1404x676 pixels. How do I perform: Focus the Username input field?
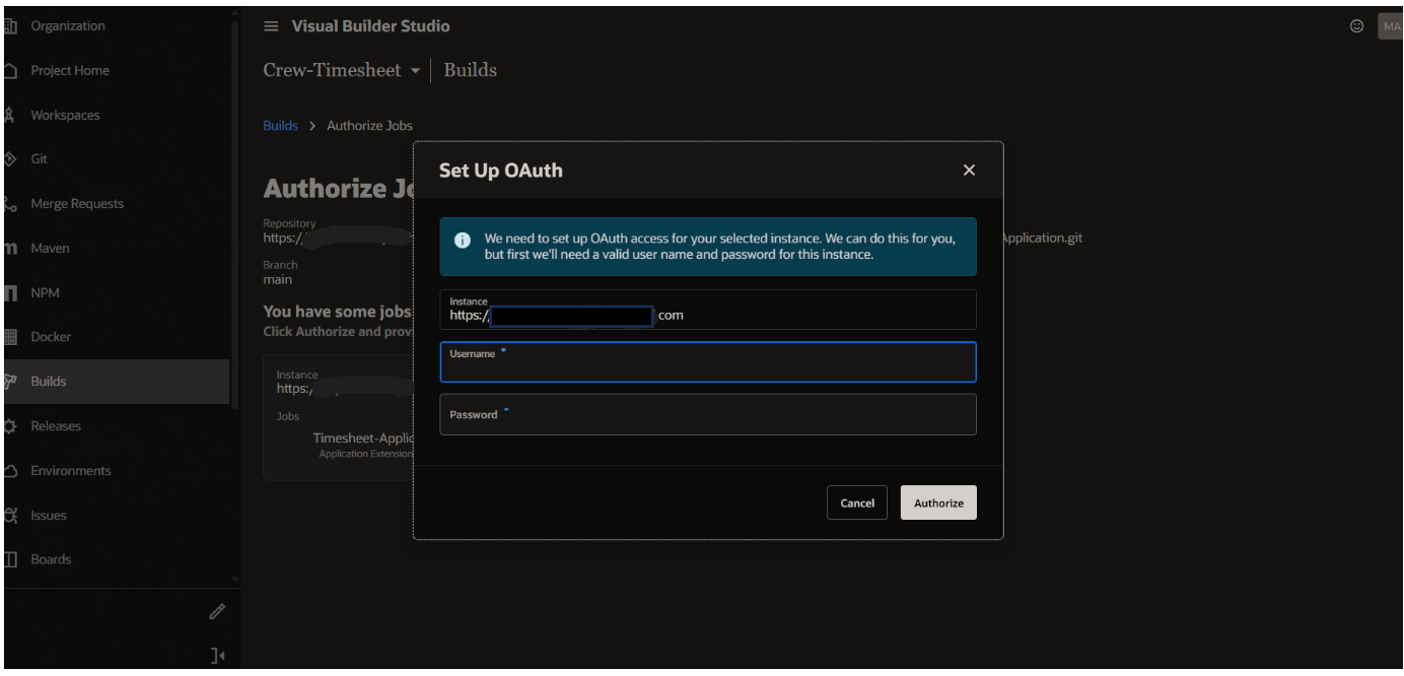708,367
